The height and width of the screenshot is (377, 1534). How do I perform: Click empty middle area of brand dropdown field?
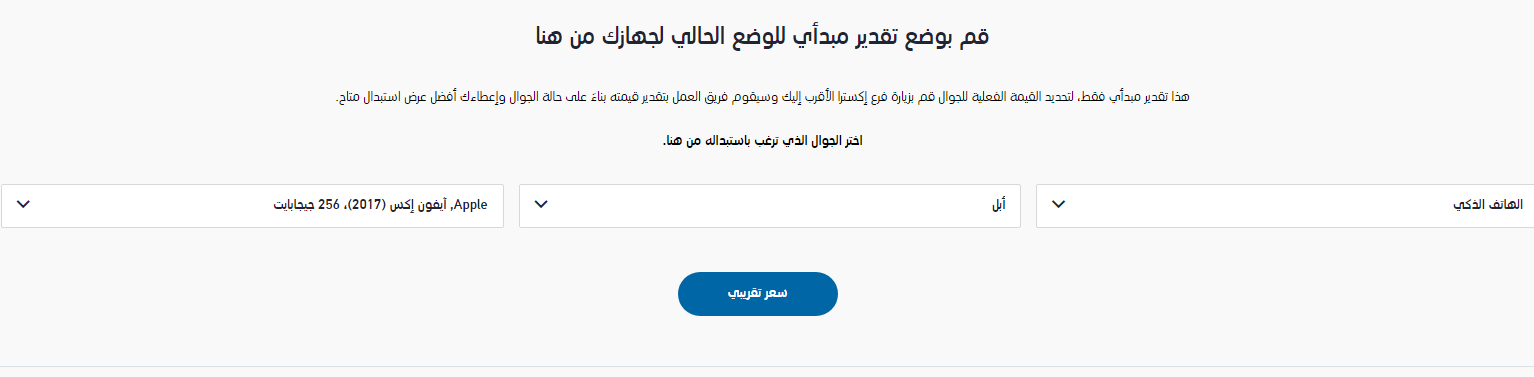pos(770,206)
